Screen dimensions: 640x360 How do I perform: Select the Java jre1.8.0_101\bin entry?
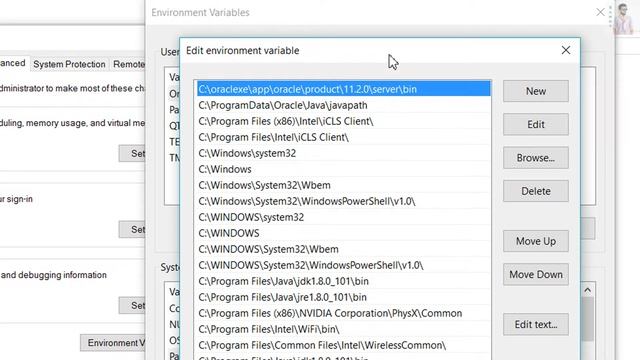coord(343,297)
